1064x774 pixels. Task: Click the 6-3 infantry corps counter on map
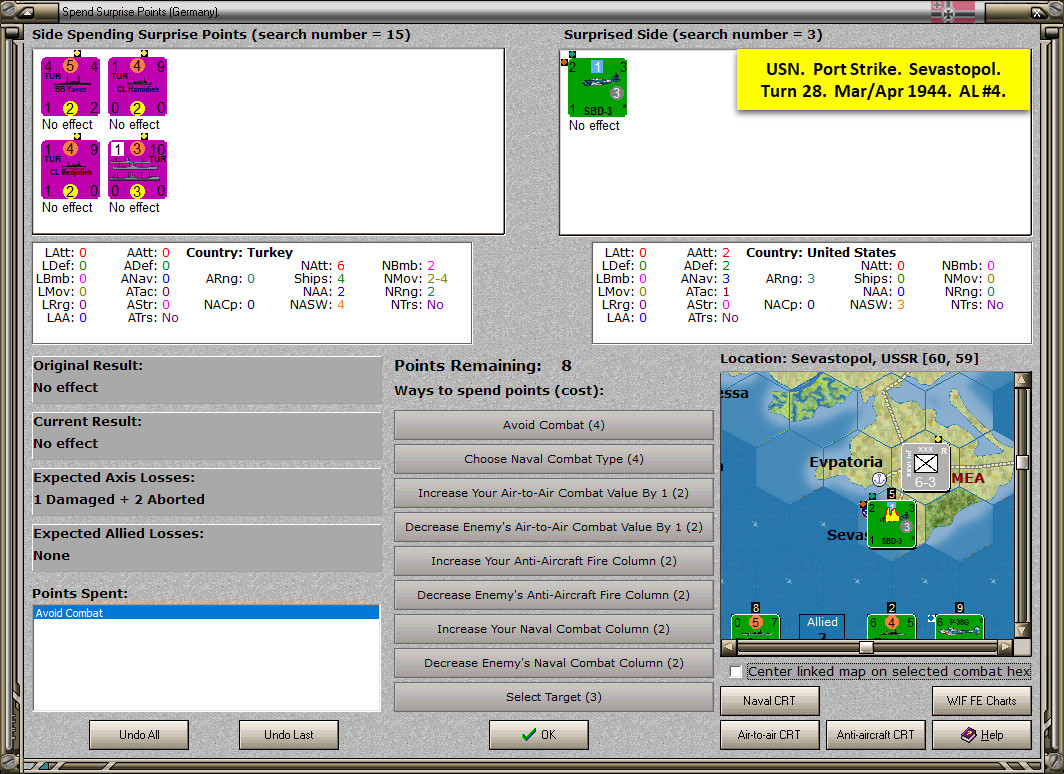tap(925, 468)
